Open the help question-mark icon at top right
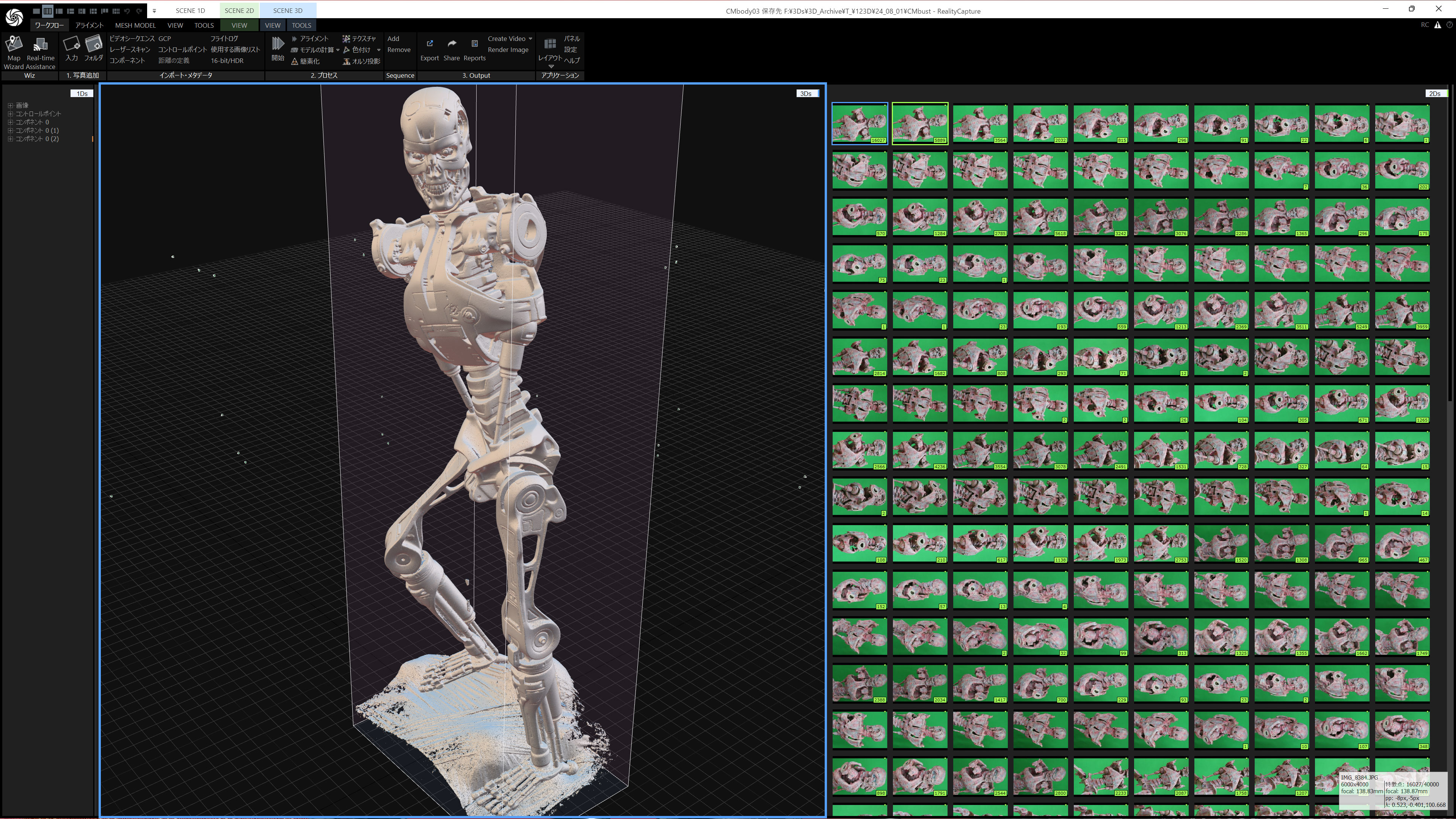This screenshot has width=1456, height=819. click(x=1450, y=25)
